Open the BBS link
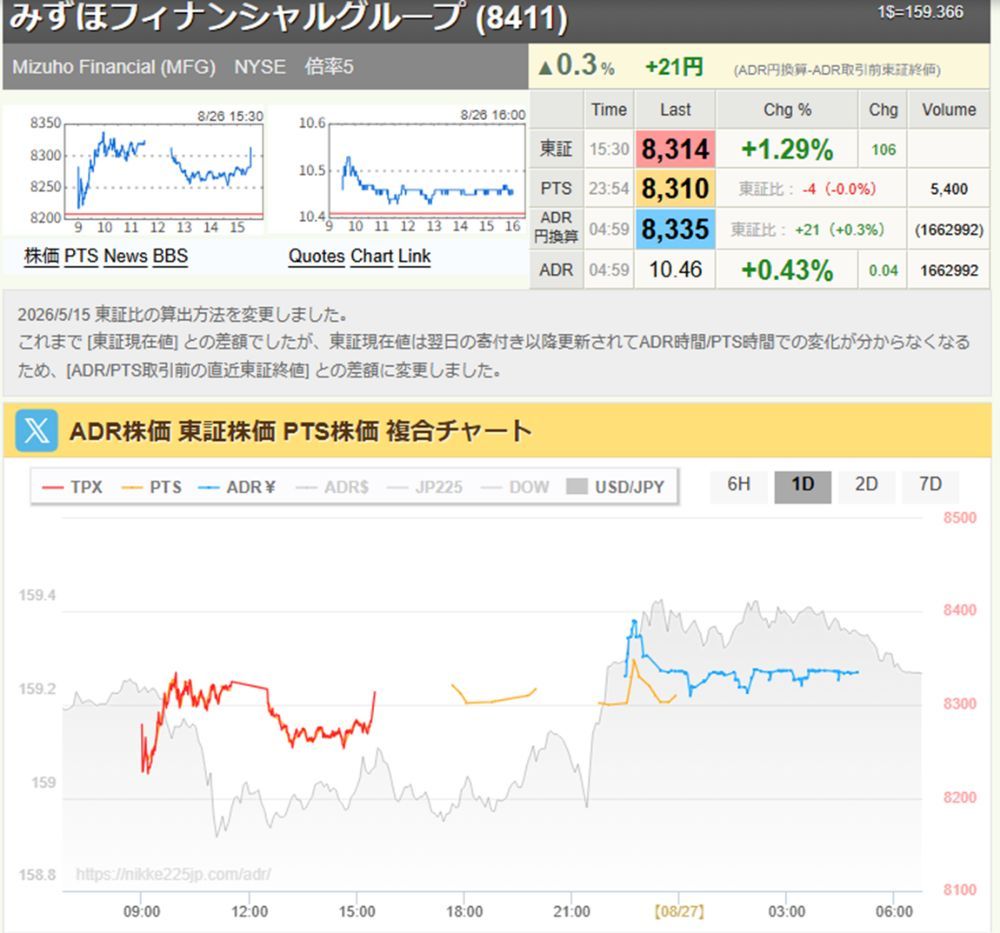 tap(170, 256)
